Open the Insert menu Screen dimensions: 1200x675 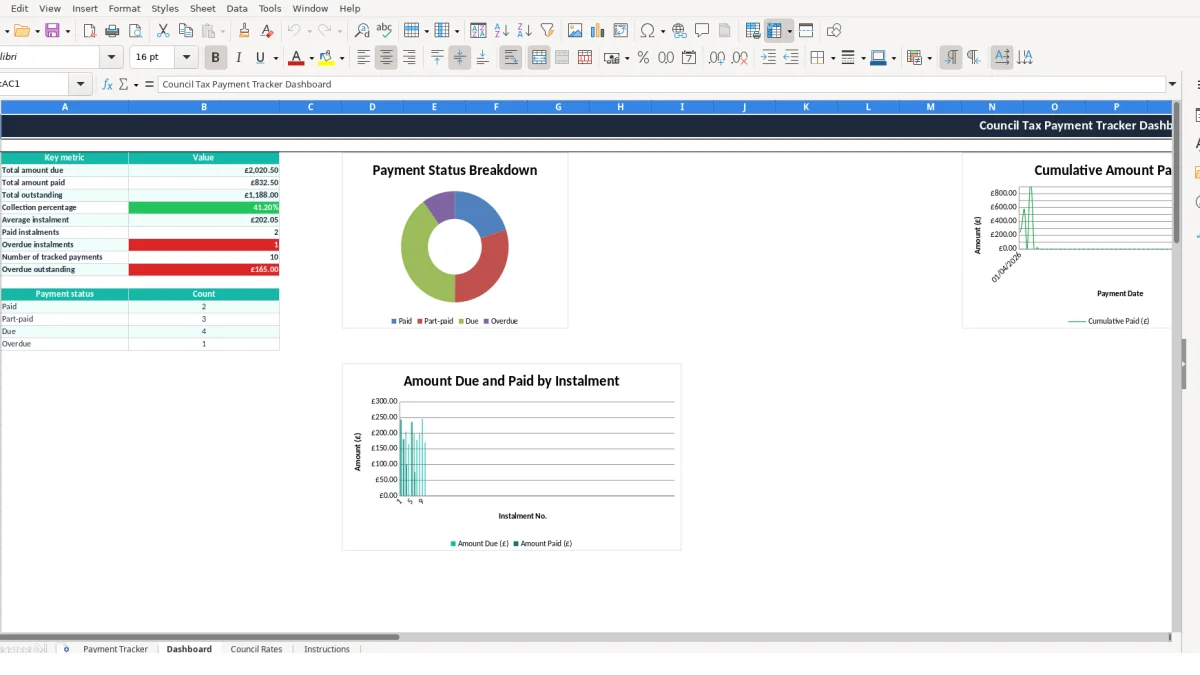point(85,8)
